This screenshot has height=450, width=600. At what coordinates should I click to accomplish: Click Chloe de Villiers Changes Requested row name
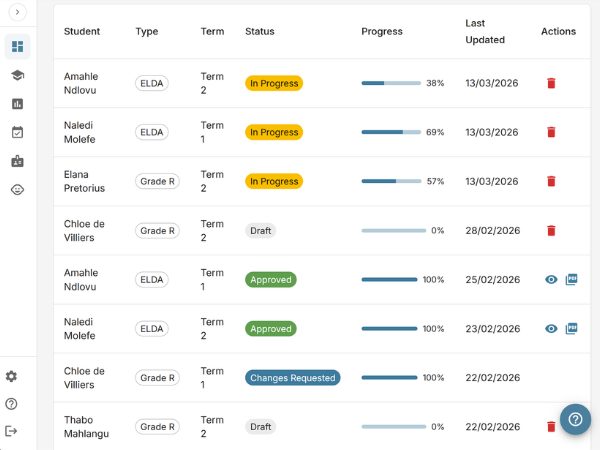pyautogui.click(x=84, y=378)
